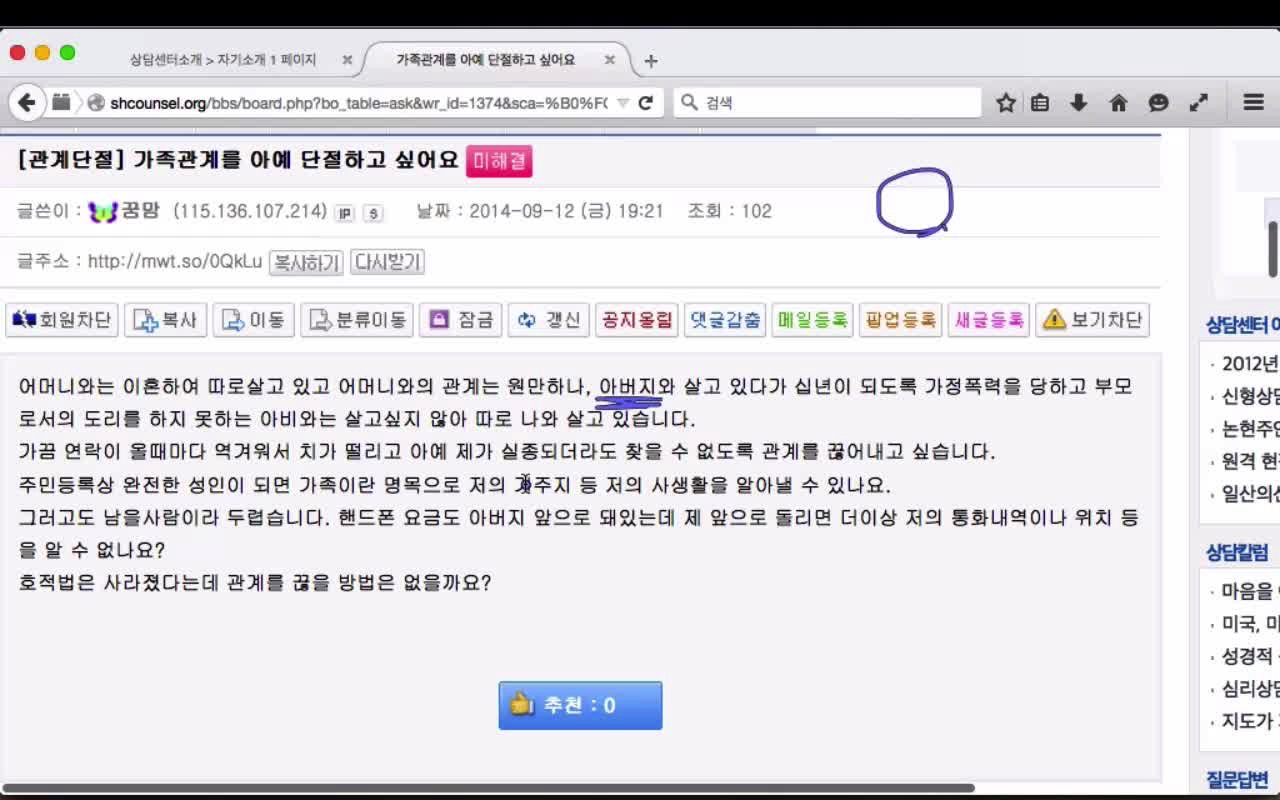1280x800 pixels.
Task: Click the 미해결 status badge
Action: click(x=499, y=160)
